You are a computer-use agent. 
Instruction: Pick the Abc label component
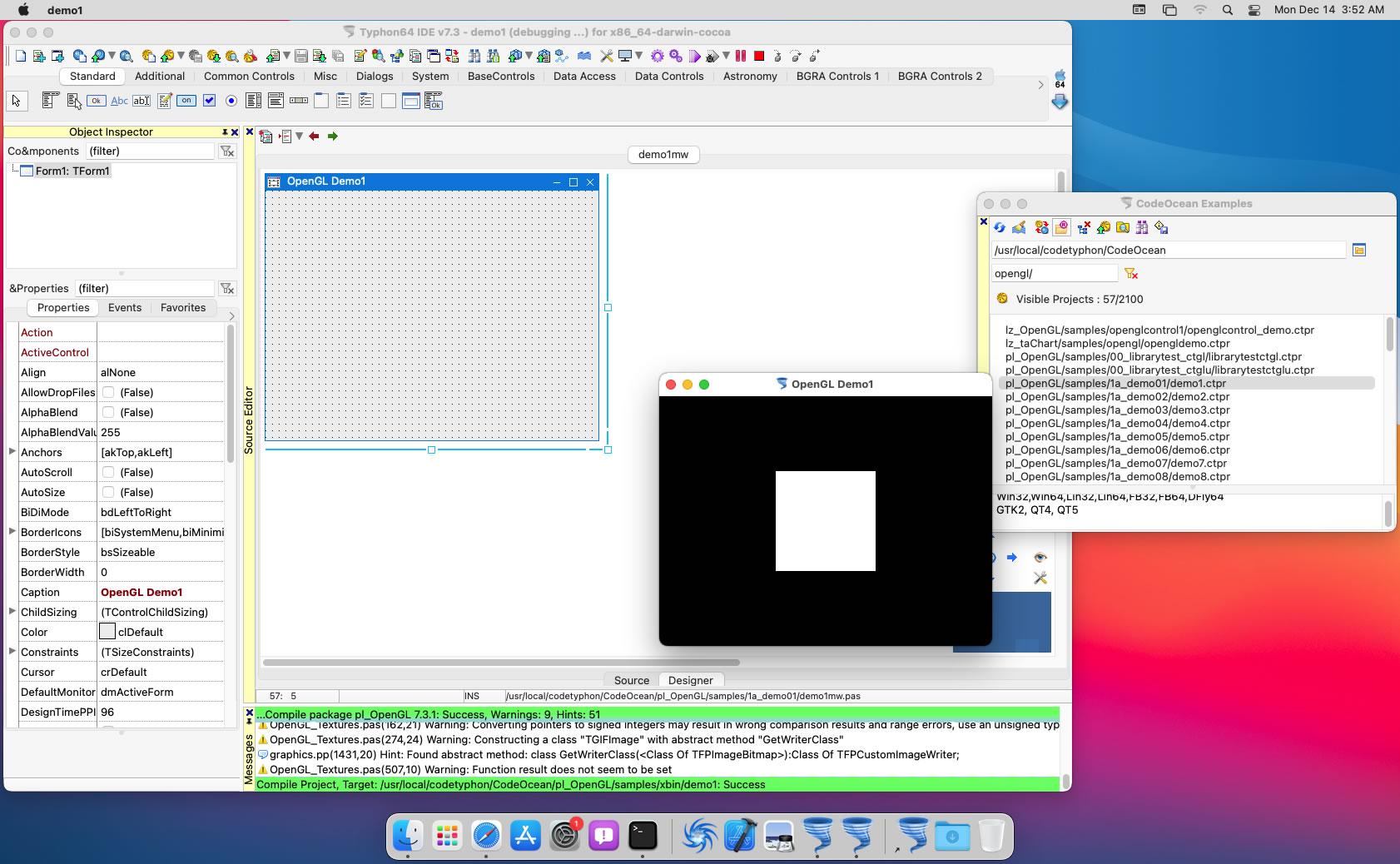[x=119, y=101]
